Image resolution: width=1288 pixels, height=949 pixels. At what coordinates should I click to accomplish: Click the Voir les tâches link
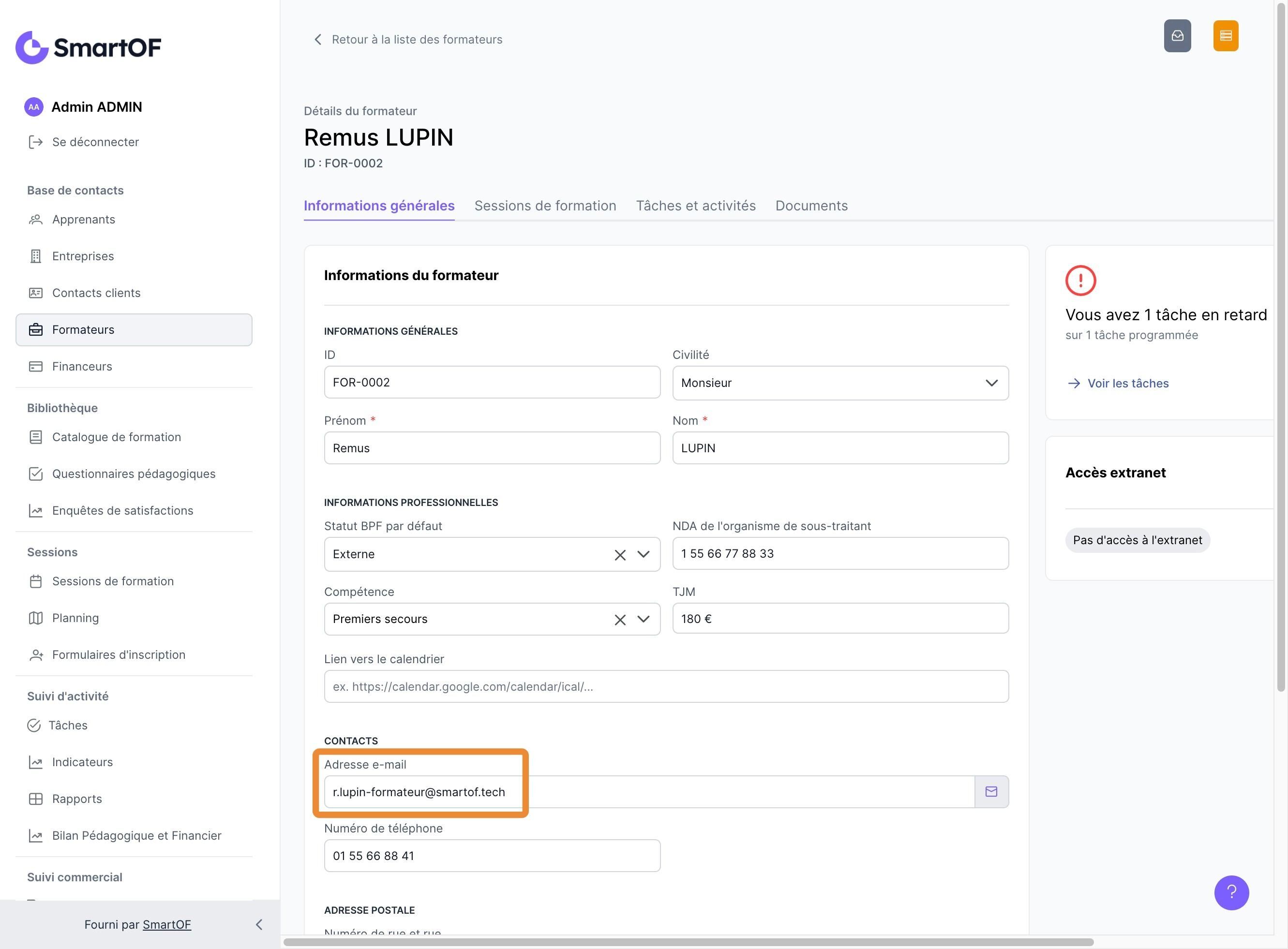tap(1127, 383)
